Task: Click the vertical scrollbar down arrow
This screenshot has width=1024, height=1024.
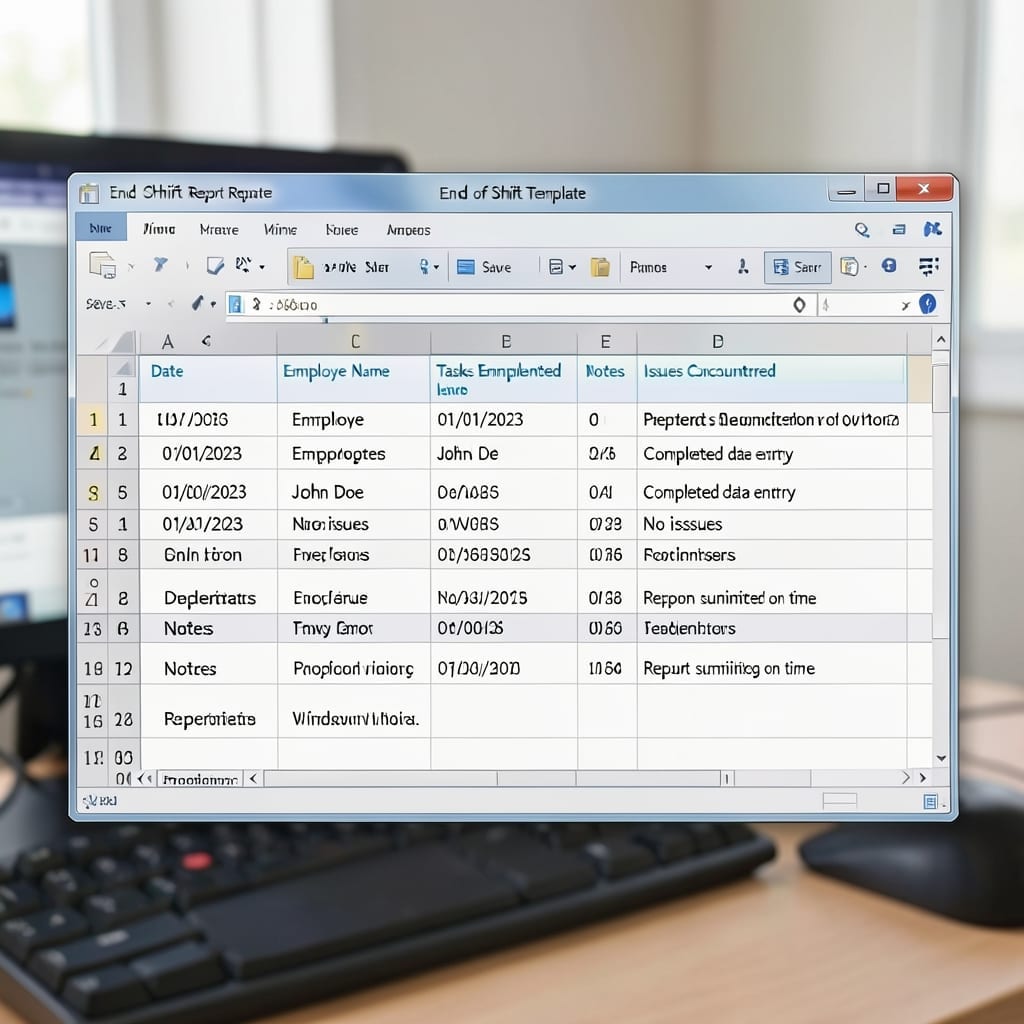Action: coord(941,758)
